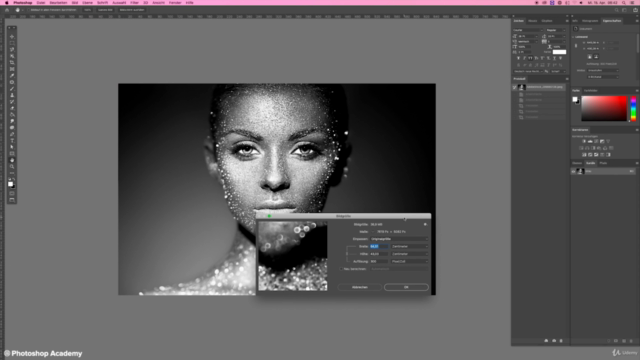Image resolution: width=640 pixels, height=360 pixels.
Task: Select the Pen tool
Action: point(12,134)
